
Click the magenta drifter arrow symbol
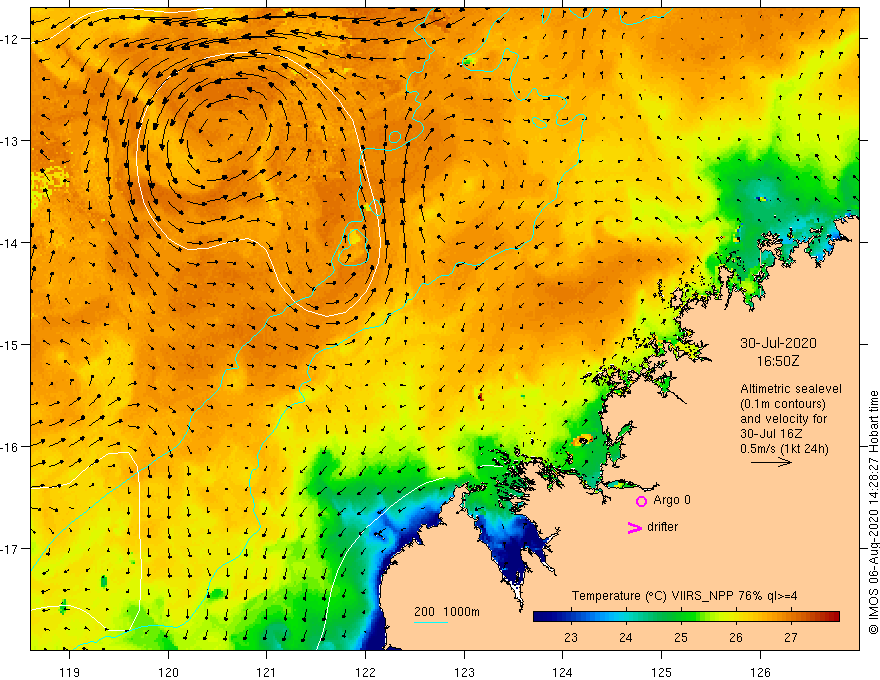click(634, 527)
